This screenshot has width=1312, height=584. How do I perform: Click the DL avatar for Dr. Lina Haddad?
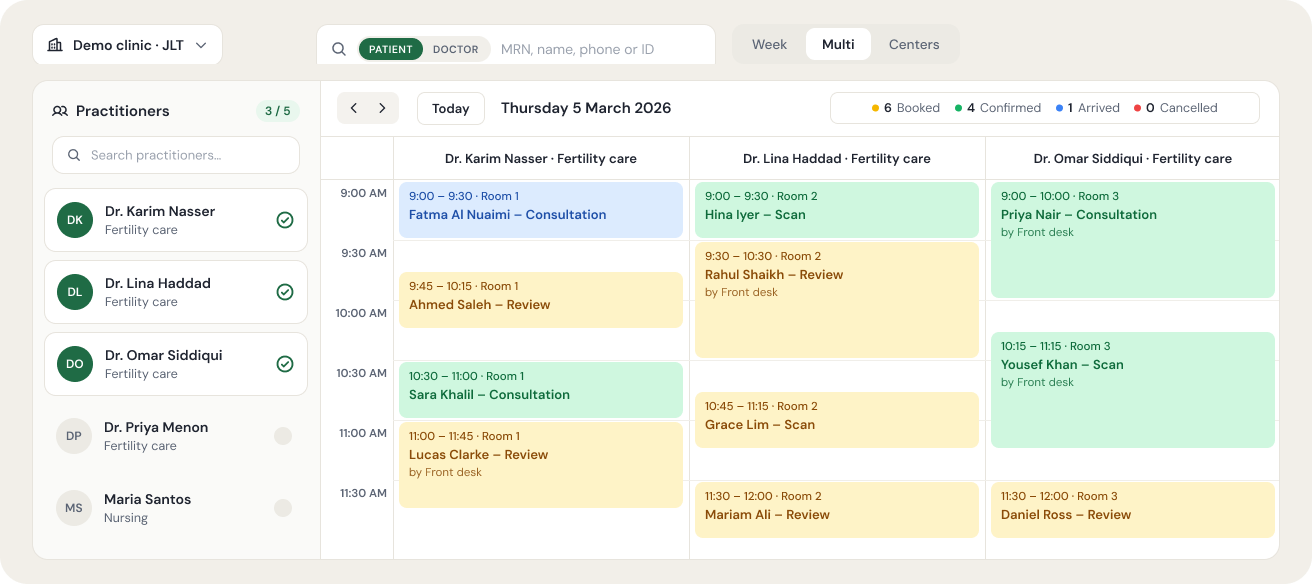click(75, 292)
